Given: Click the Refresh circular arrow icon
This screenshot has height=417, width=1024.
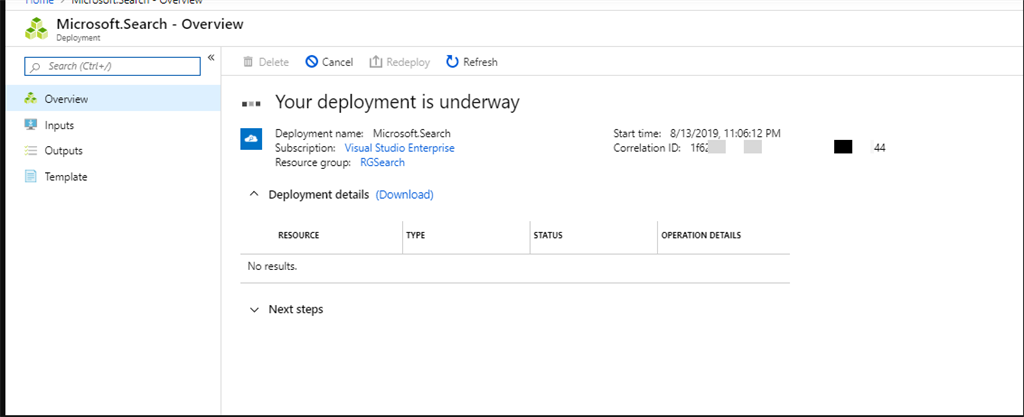Looking at the screenshot, I should (452, 62).
